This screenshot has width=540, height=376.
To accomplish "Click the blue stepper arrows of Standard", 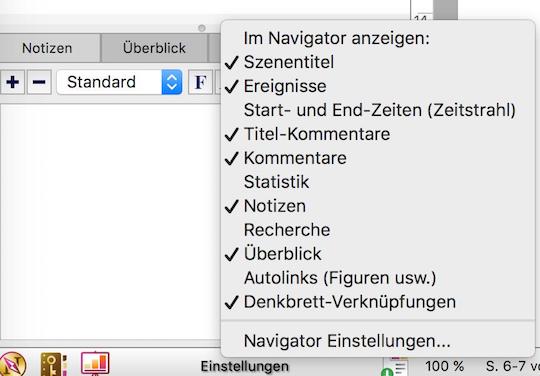I will (172, 82).
